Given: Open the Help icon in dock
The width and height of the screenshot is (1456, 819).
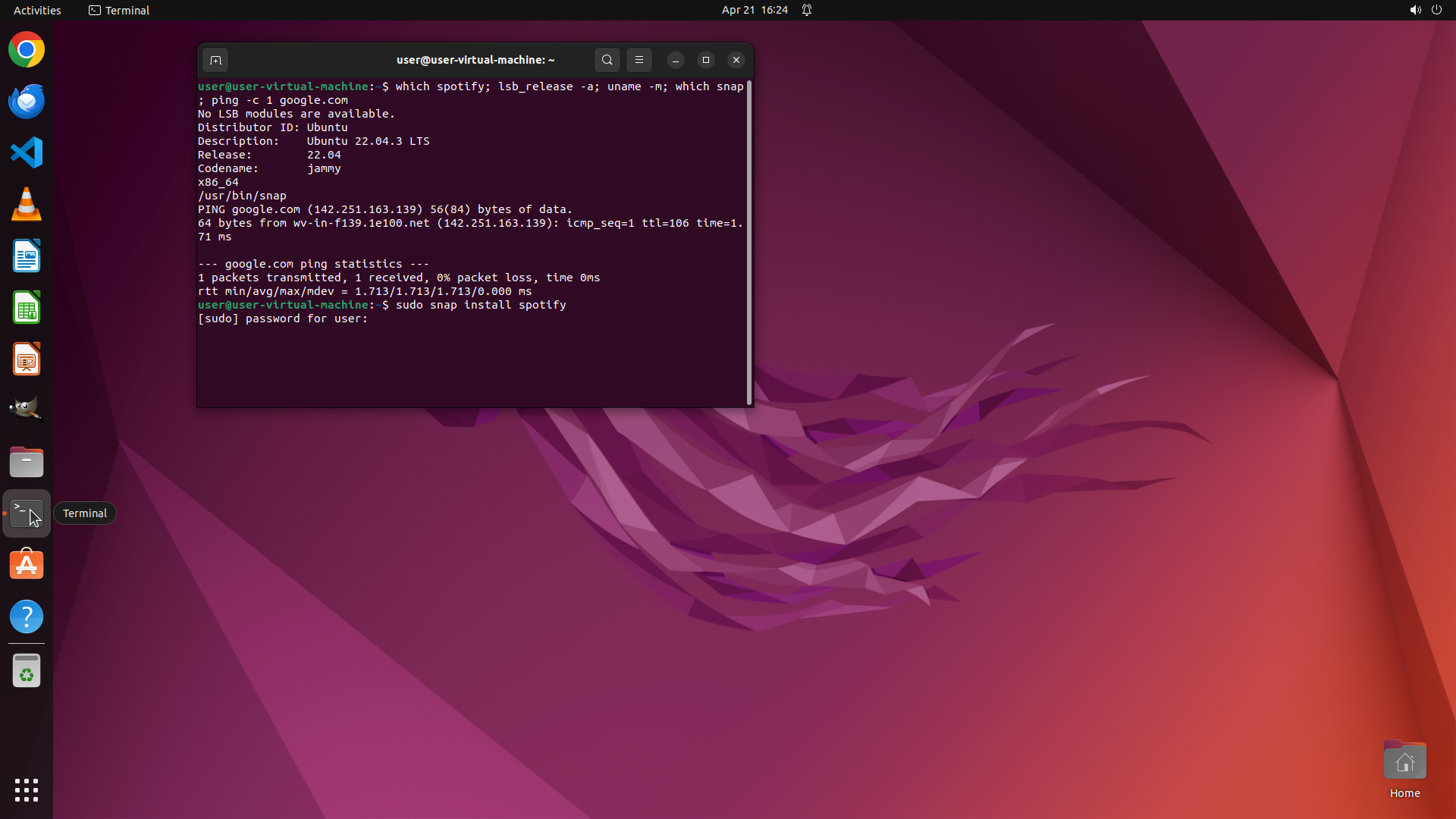Looking at the screenshot, I should point(27,617).
